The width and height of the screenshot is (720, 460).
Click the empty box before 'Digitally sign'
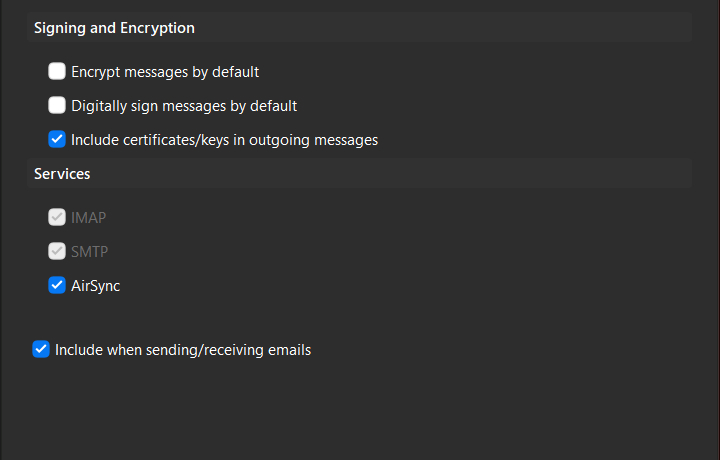point(57,106)
